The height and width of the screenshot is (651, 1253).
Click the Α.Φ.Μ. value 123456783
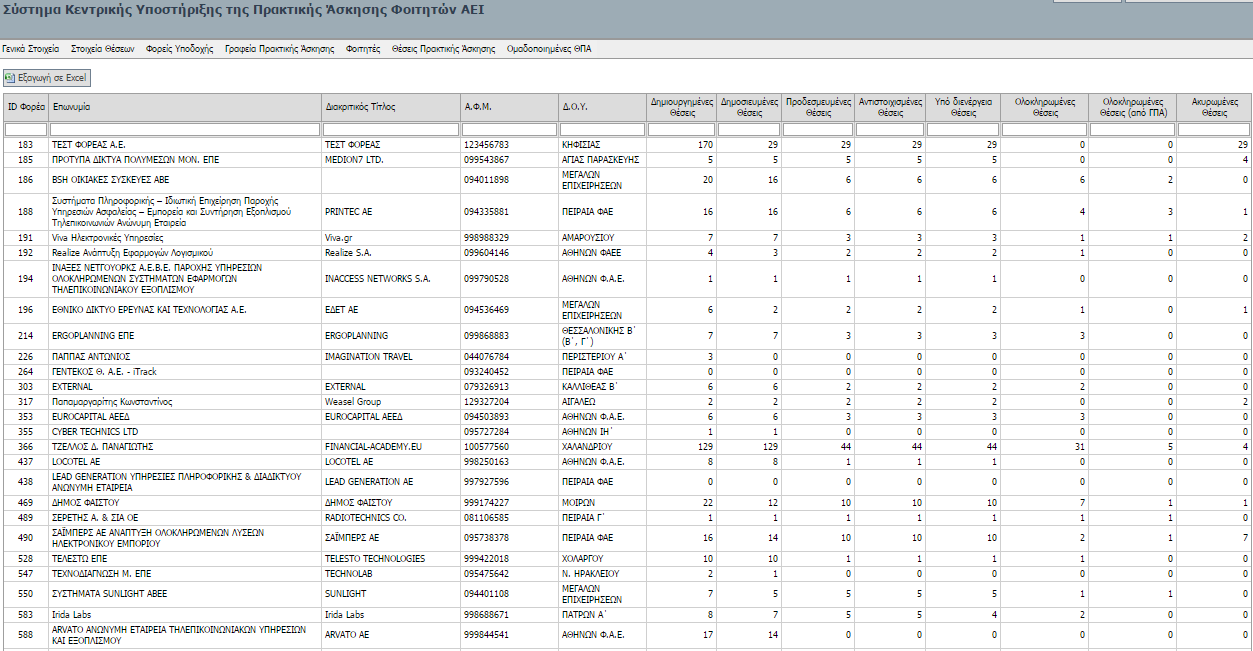[x=509, y=145]
